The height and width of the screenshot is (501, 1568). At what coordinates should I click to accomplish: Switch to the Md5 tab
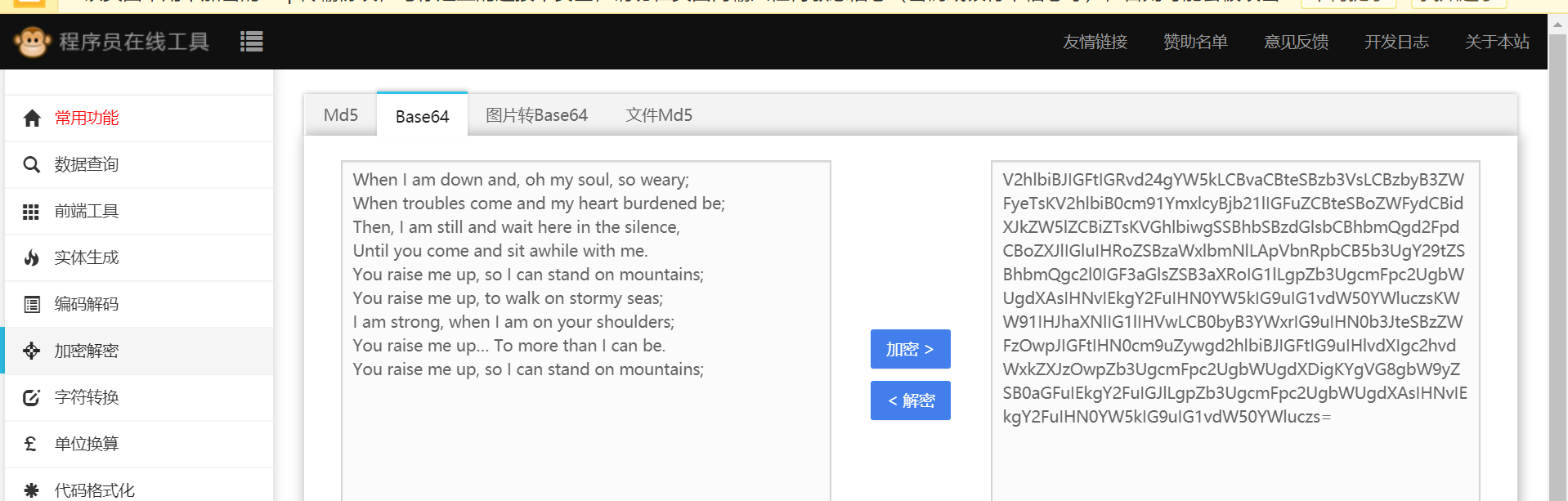point(341,115)
